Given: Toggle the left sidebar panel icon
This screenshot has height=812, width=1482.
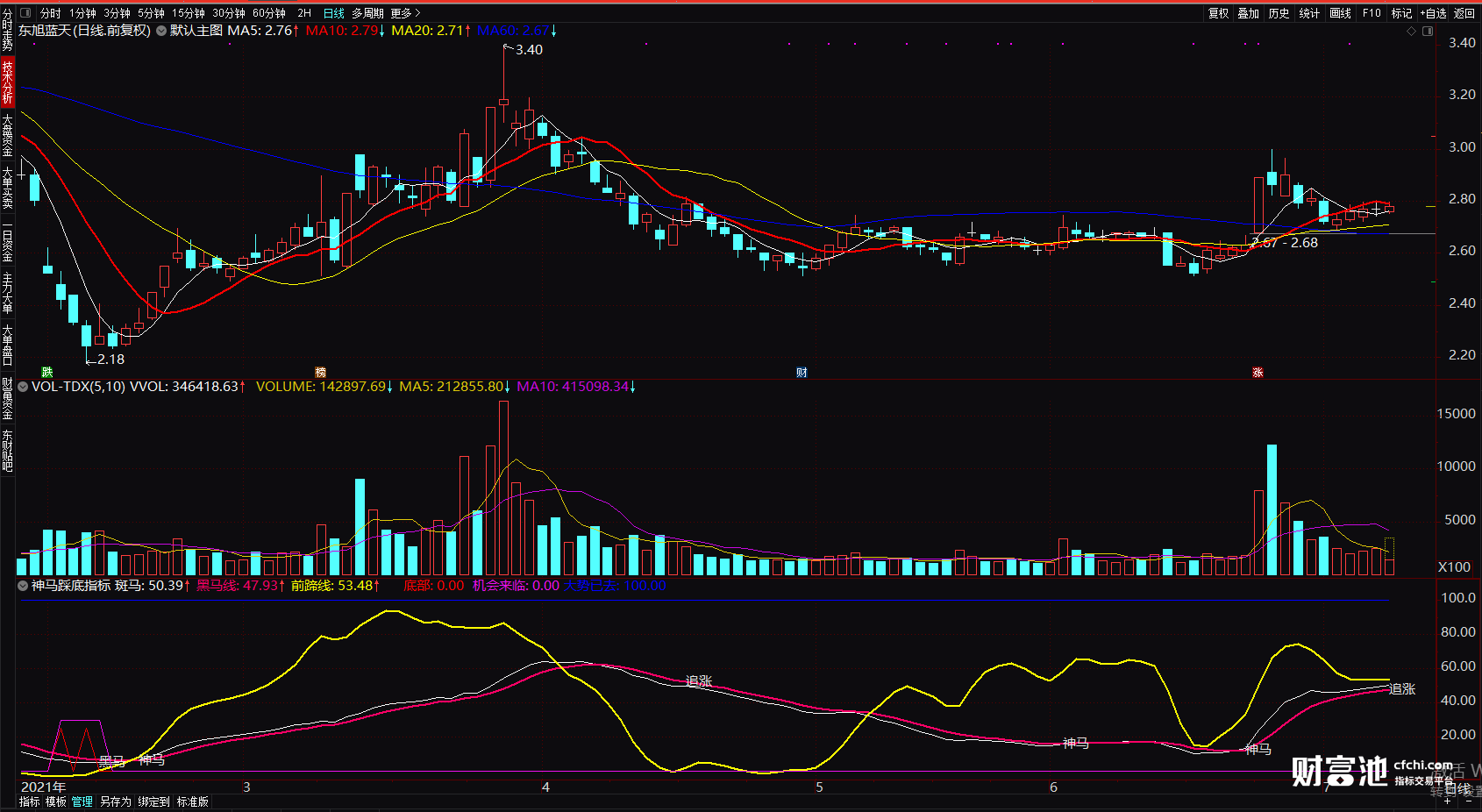Looking at the screenshot, I should [25, 13].
